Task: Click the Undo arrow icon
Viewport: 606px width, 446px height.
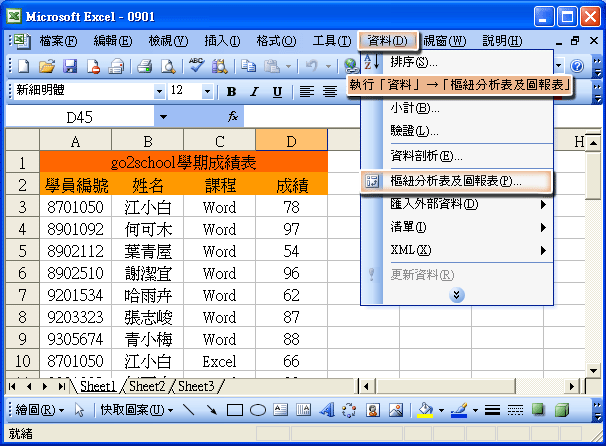Action: pyautogui.click(x=312, y=66)
